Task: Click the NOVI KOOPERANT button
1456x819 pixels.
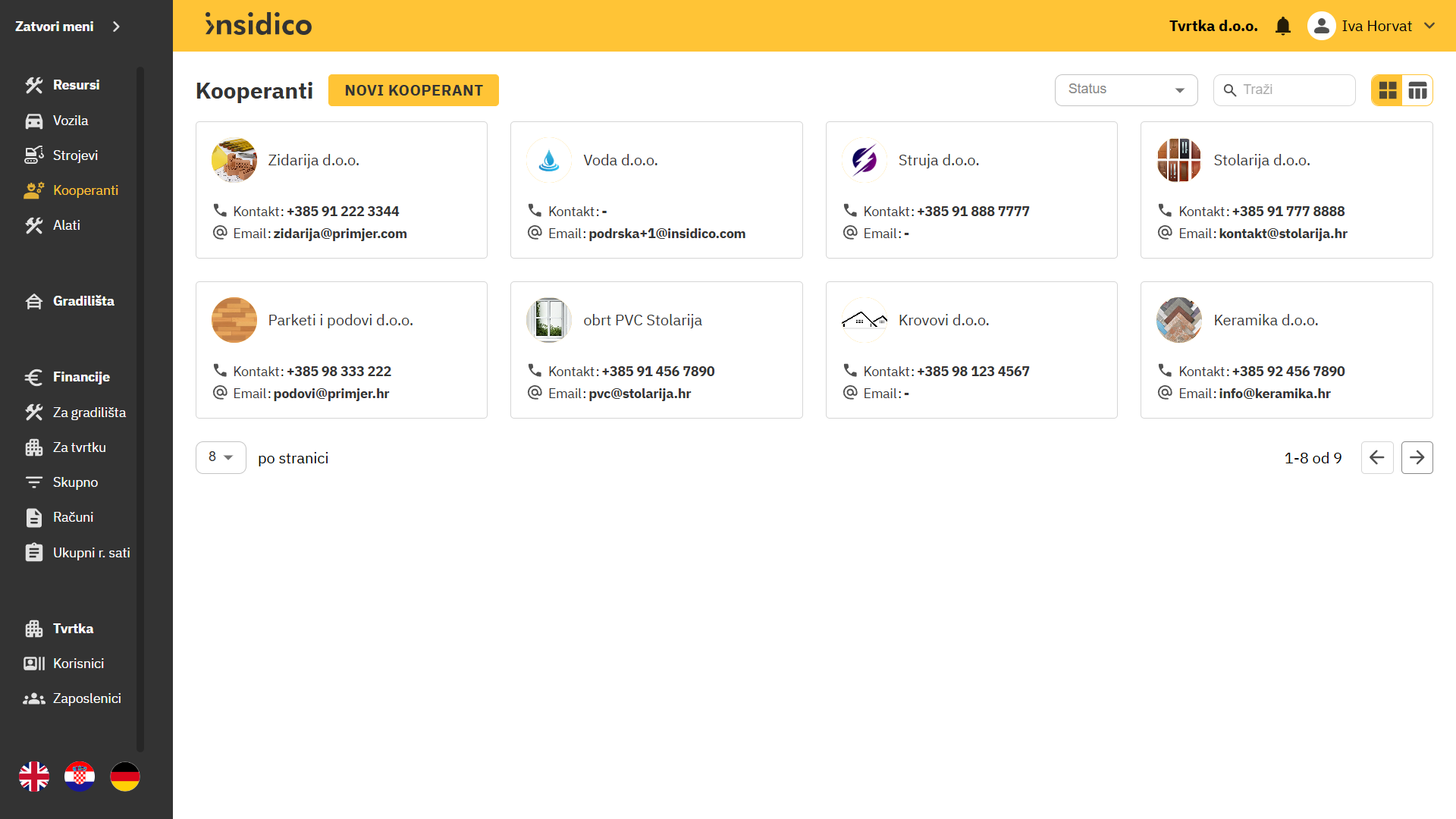Action: tap(413, 90)
